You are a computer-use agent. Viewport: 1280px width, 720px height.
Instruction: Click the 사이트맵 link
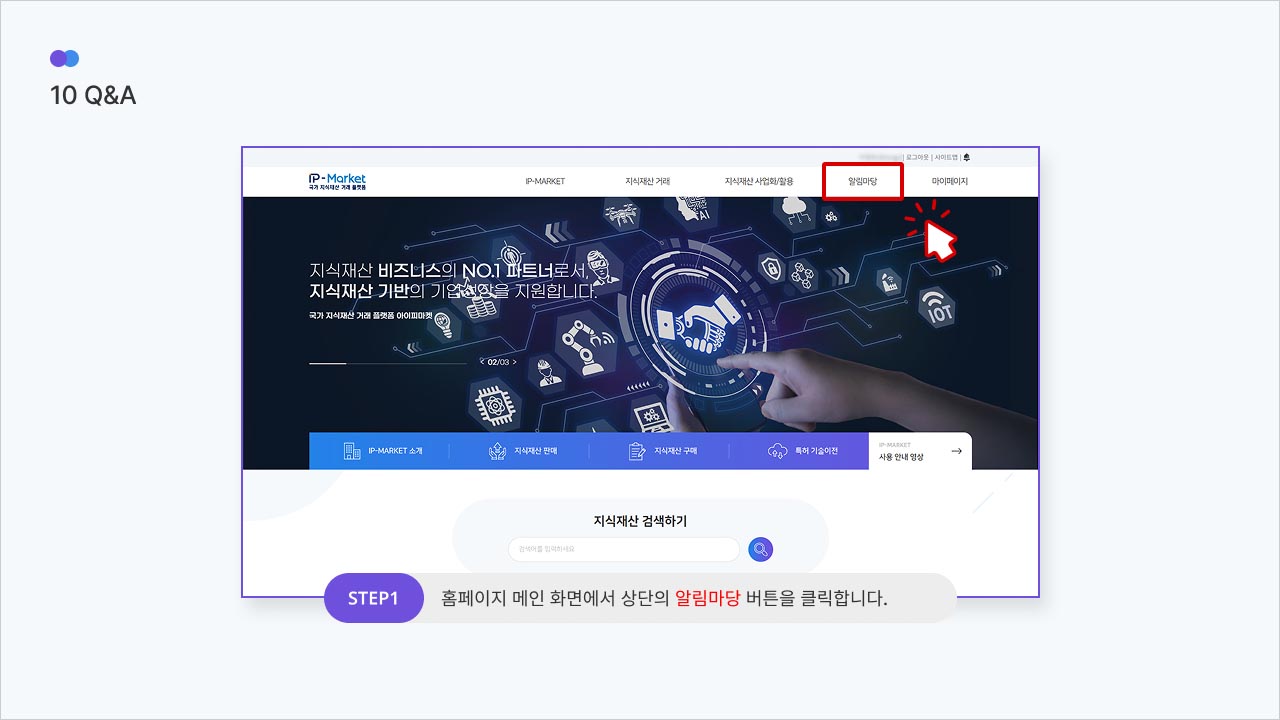pos(946,157)
